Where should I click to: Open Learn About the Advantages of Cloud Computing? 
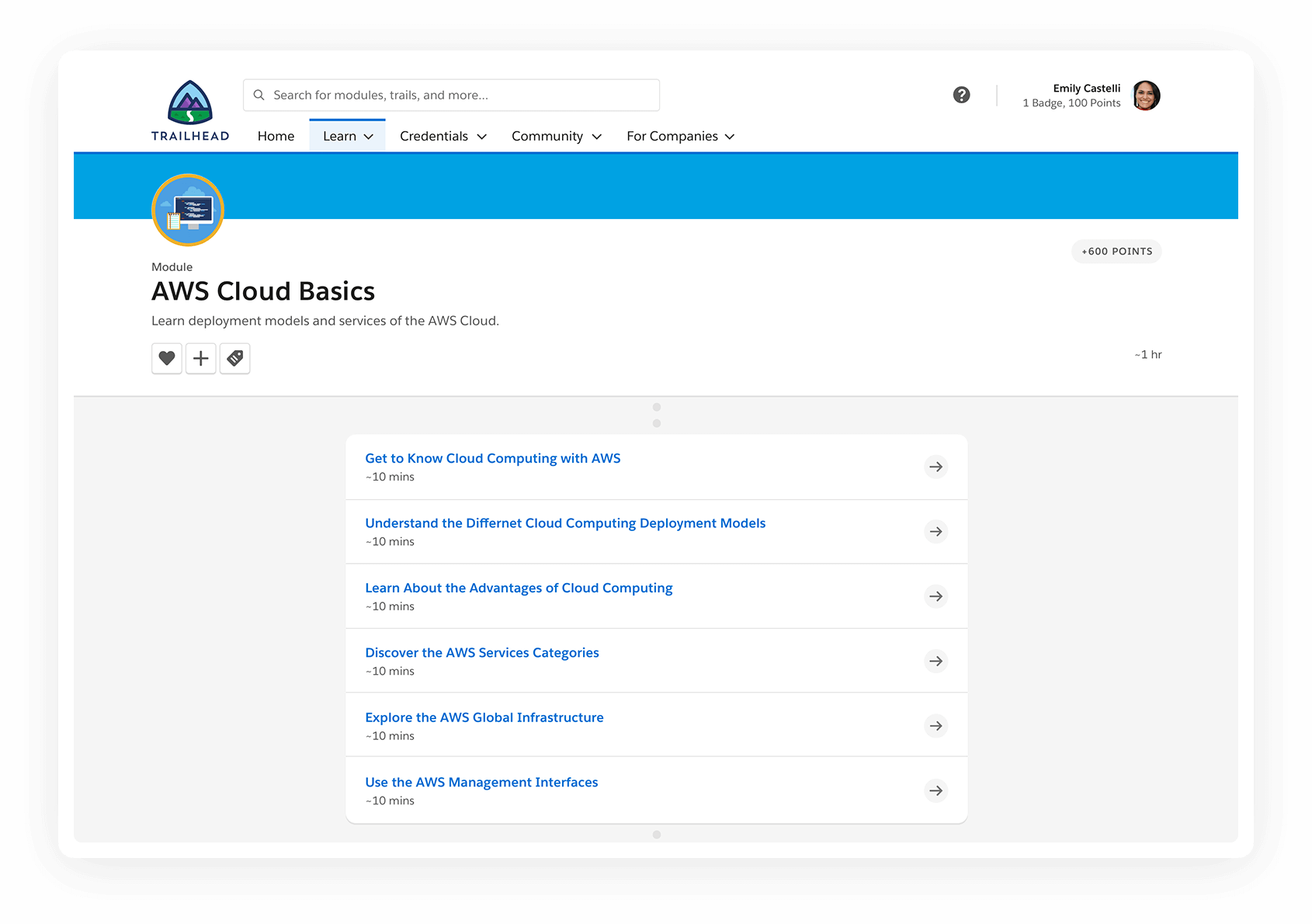519,588
